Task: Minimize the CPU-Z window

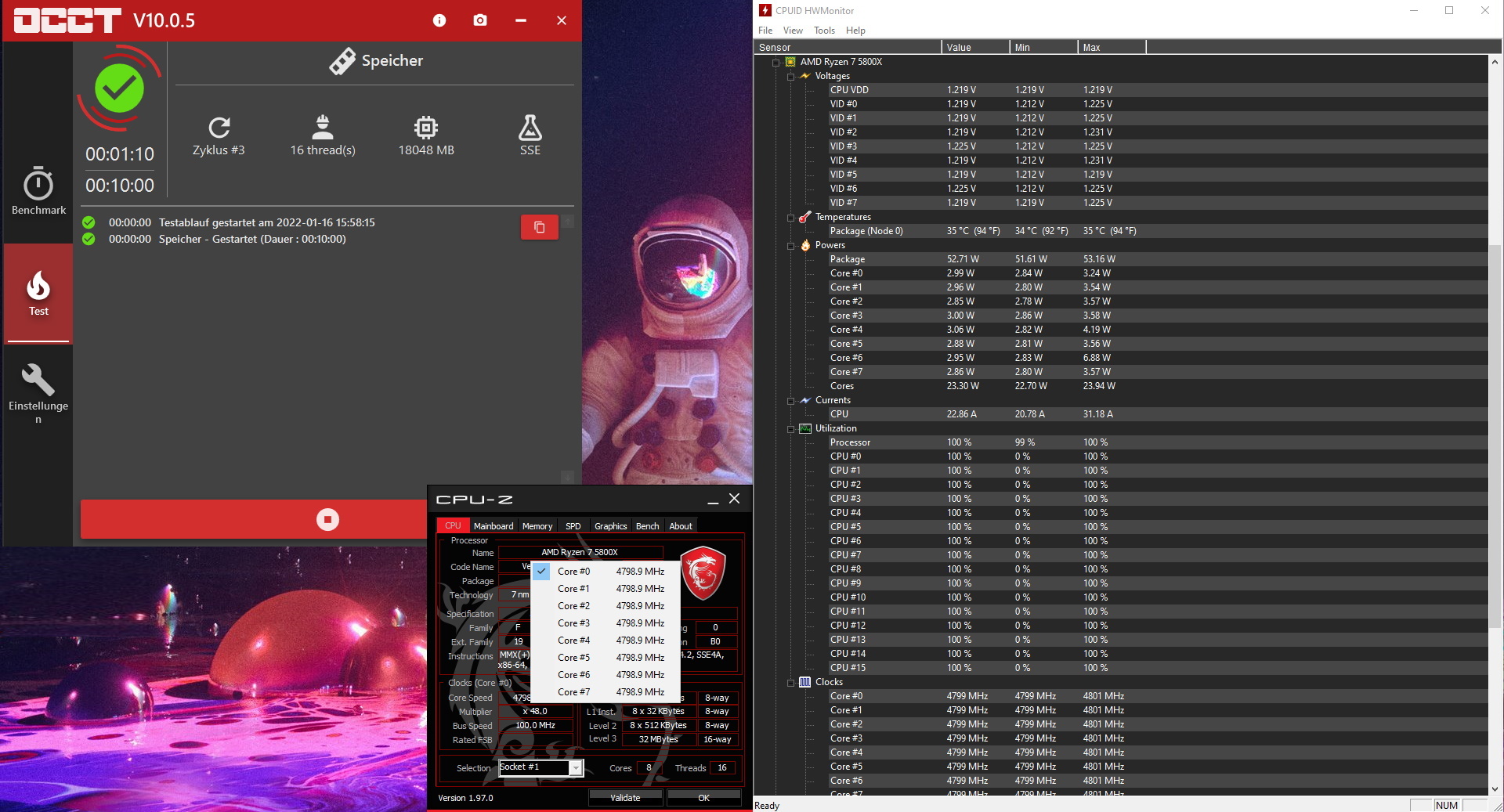Action: click(x=713, y=500)
